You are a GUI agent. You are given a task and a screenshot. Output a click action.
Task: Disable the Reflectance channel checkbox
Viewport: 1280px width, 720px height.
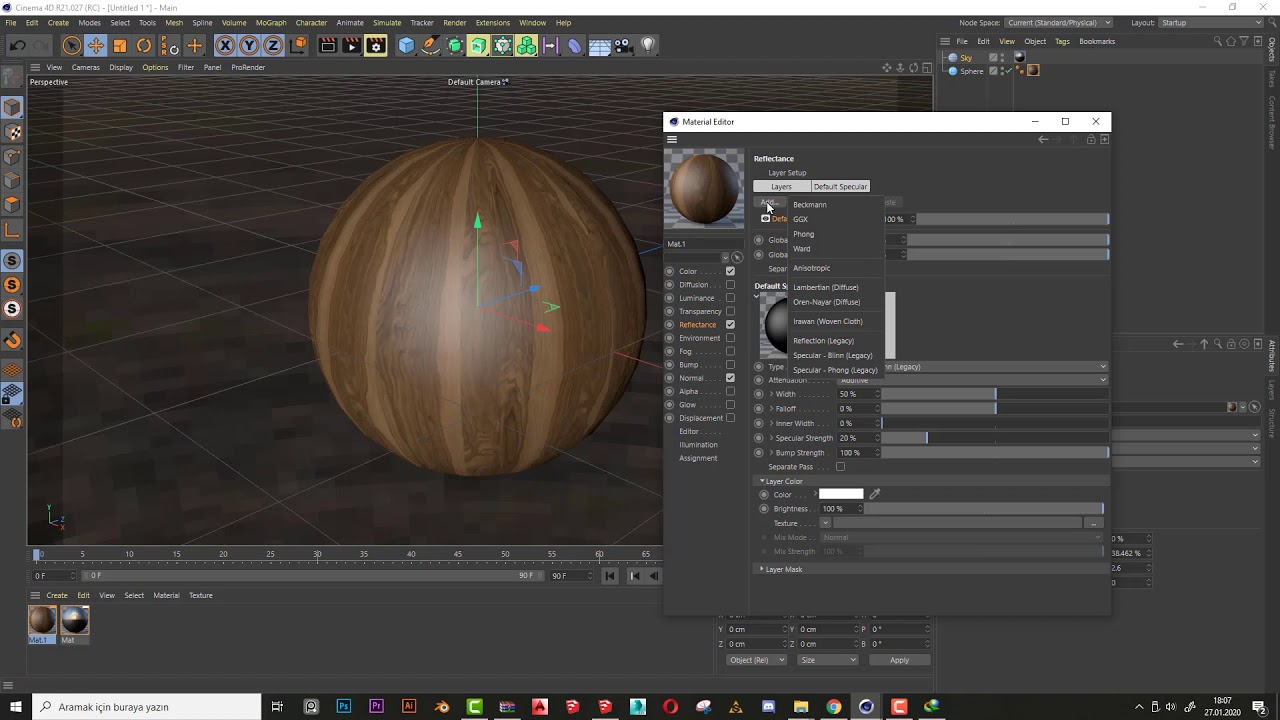pos(730,324)
